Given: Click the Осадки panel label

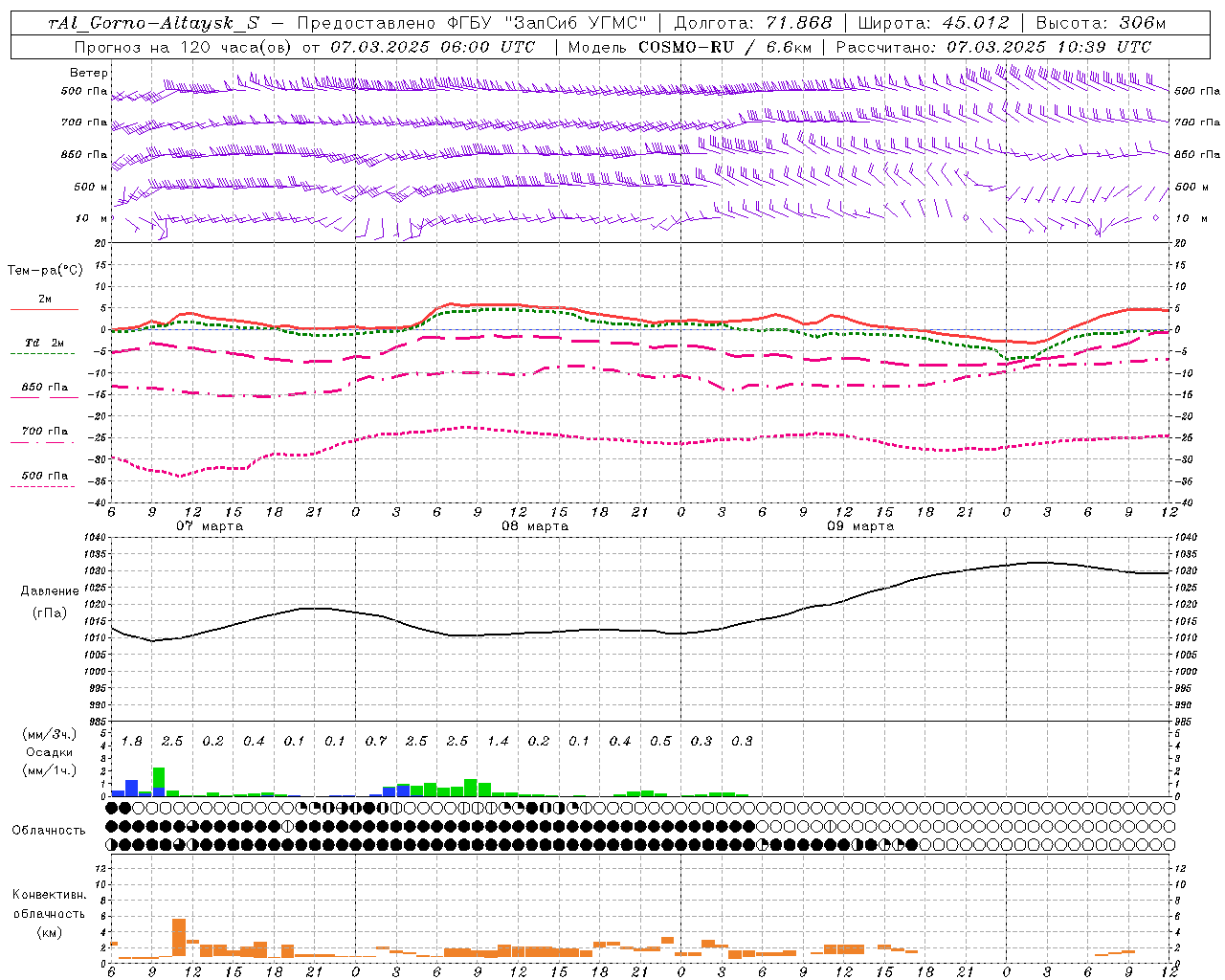Looking at the screenshot, I should tap(50, 752).
